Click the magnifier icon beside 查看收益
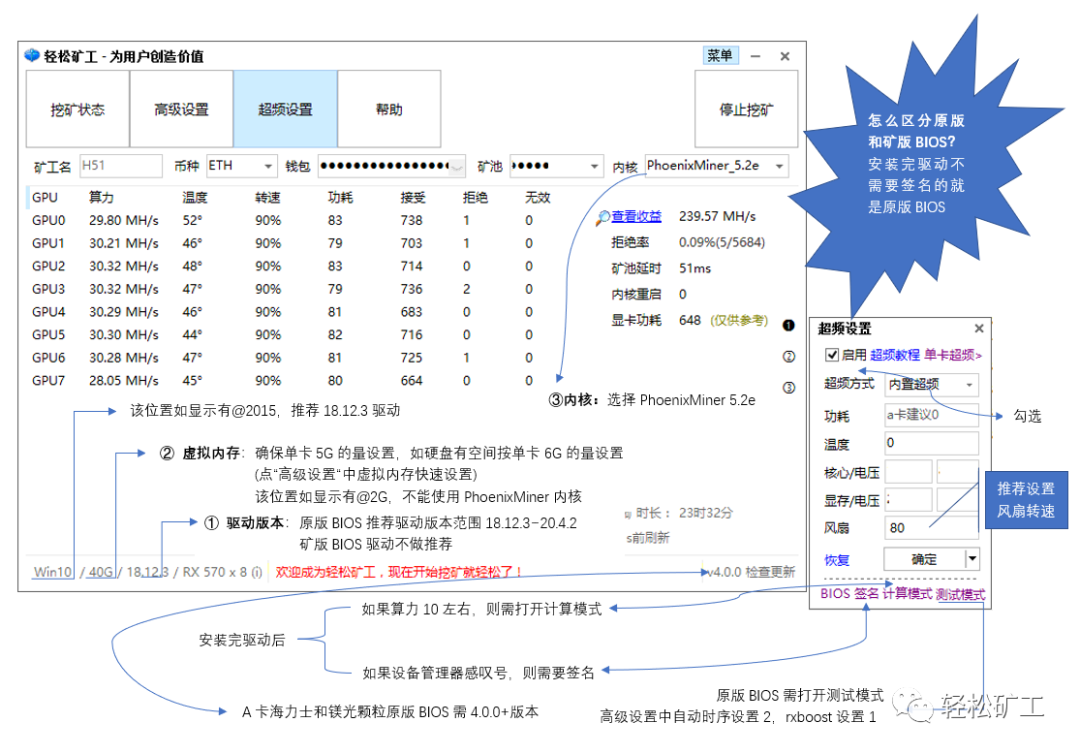Screen dimensions: 1080x754 point(603,216)
